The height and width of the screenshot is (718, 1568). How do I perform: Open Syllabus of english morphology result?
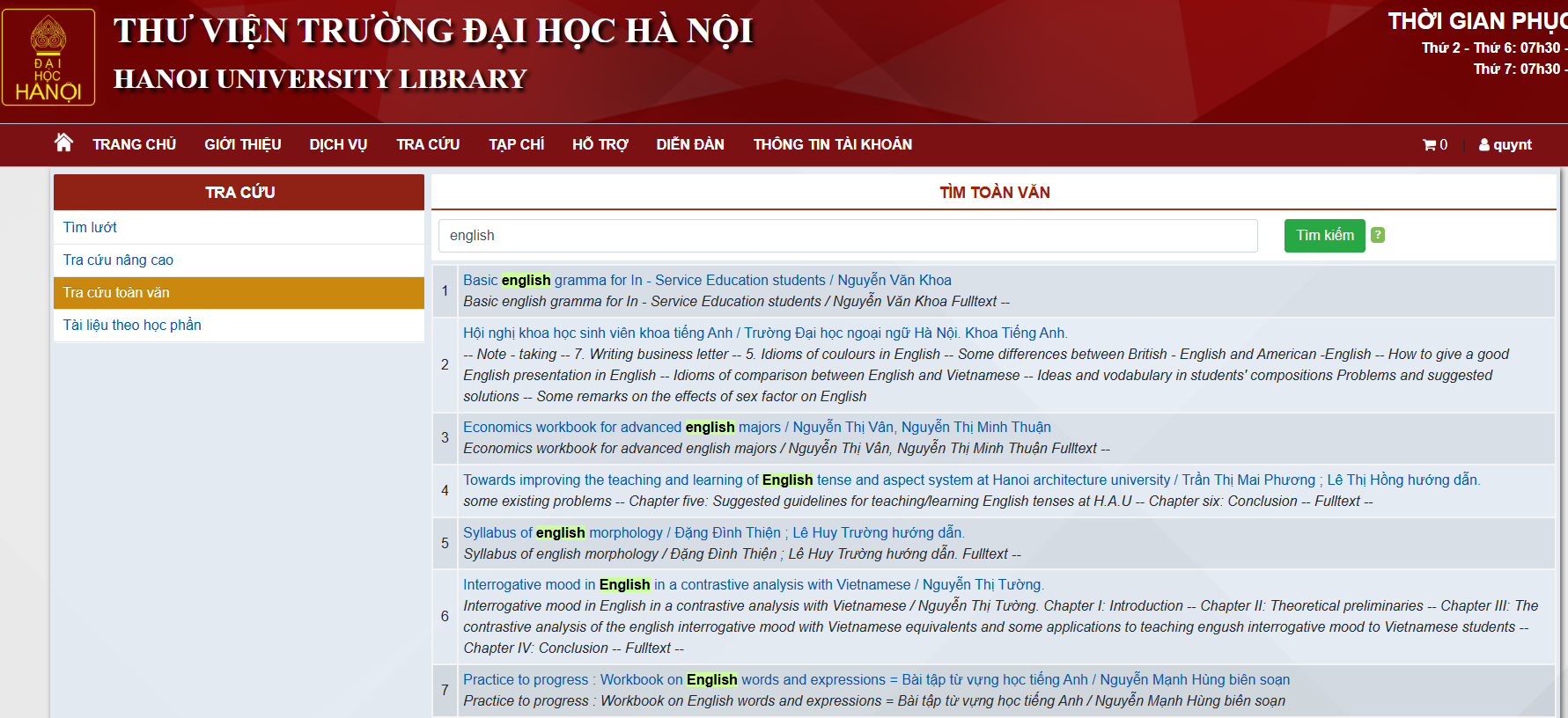click(713, 532)
